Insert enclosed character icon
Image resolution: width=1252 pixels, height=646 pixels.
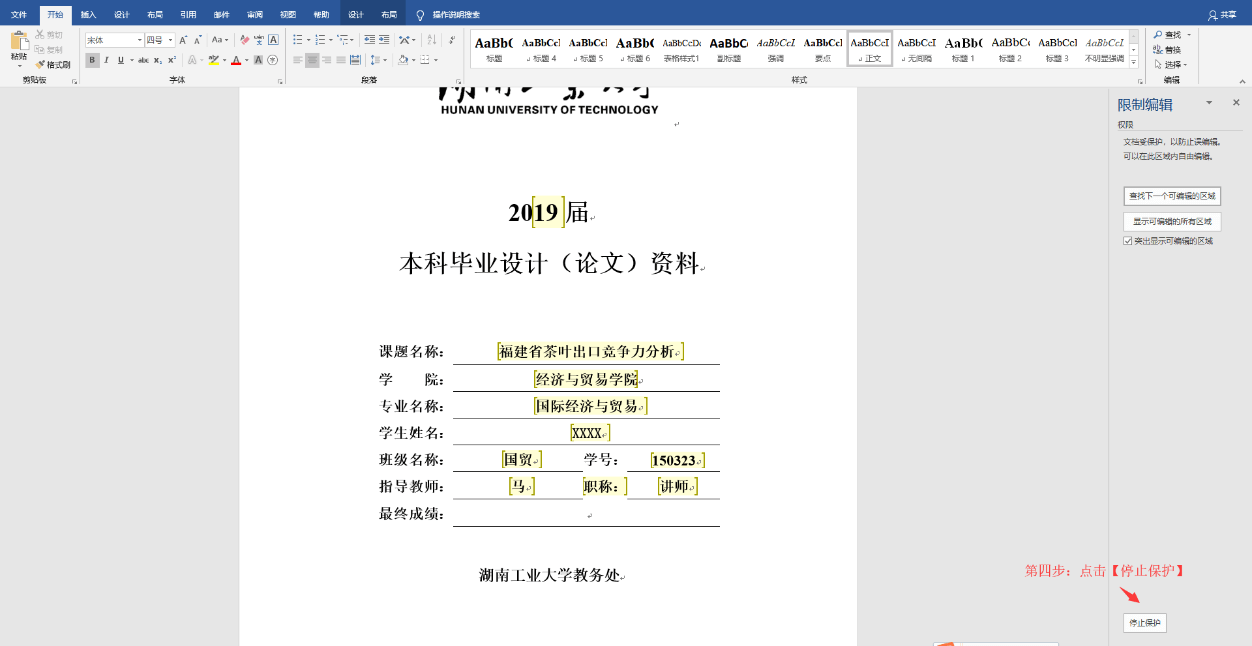point(272,60)
